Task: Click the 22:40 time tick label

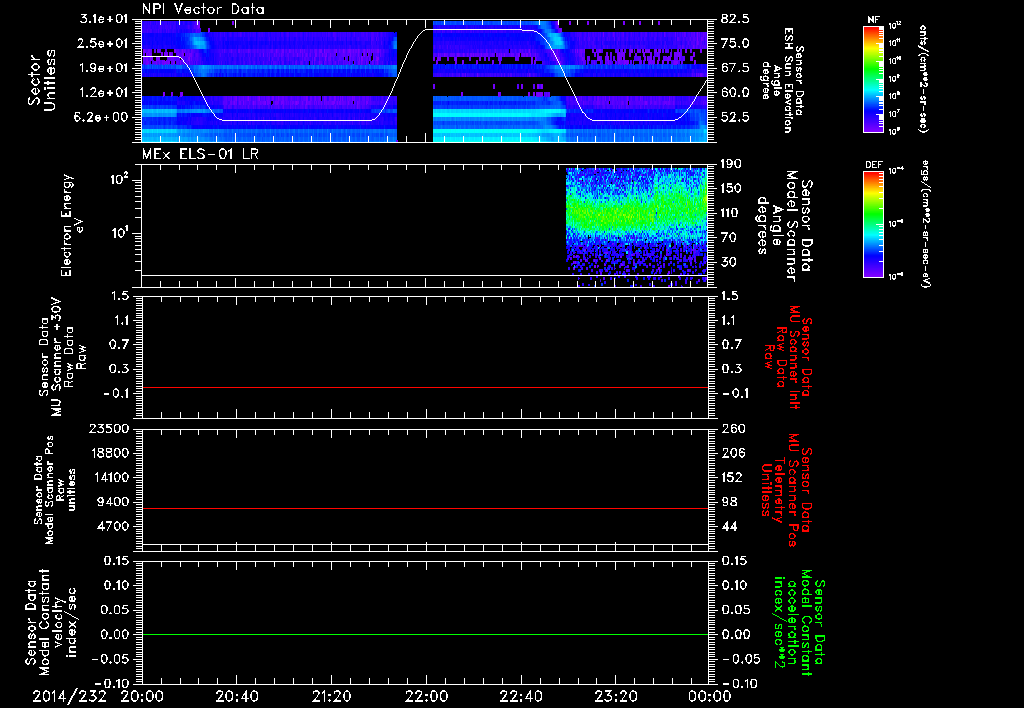Action: pyautogui.click(x=521, y=695)
